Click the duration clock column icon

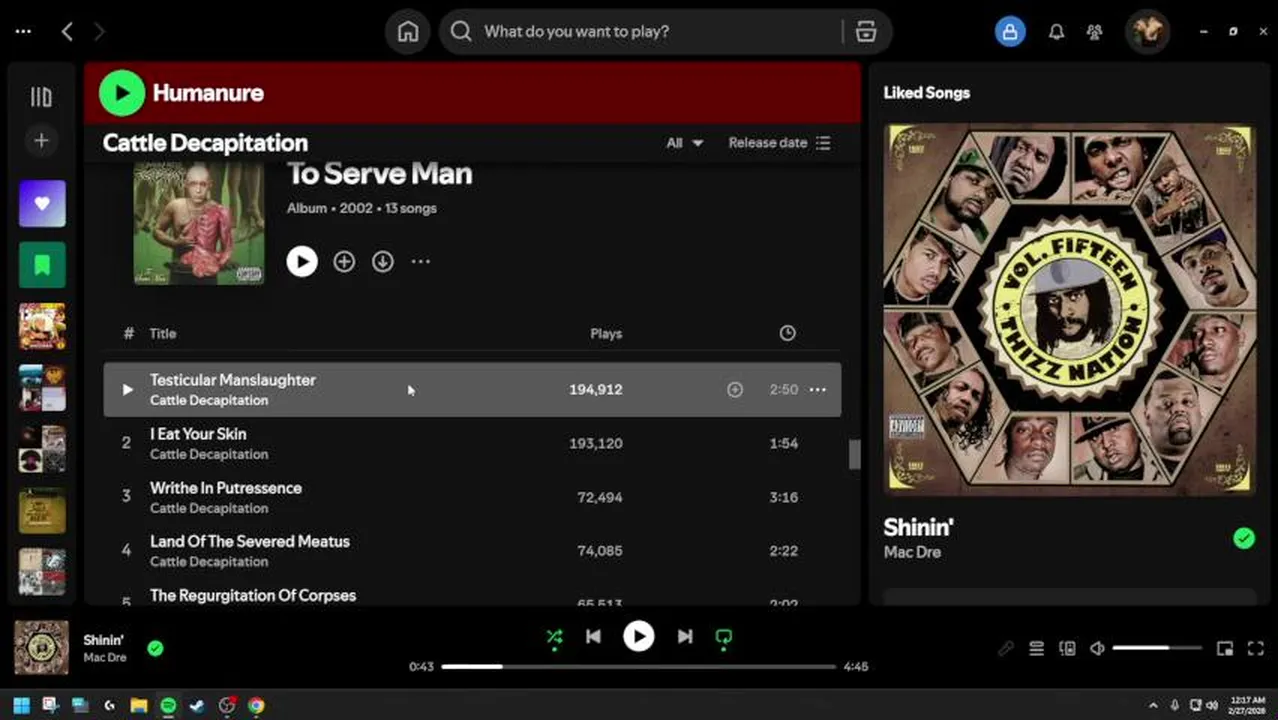pos(788,333)
